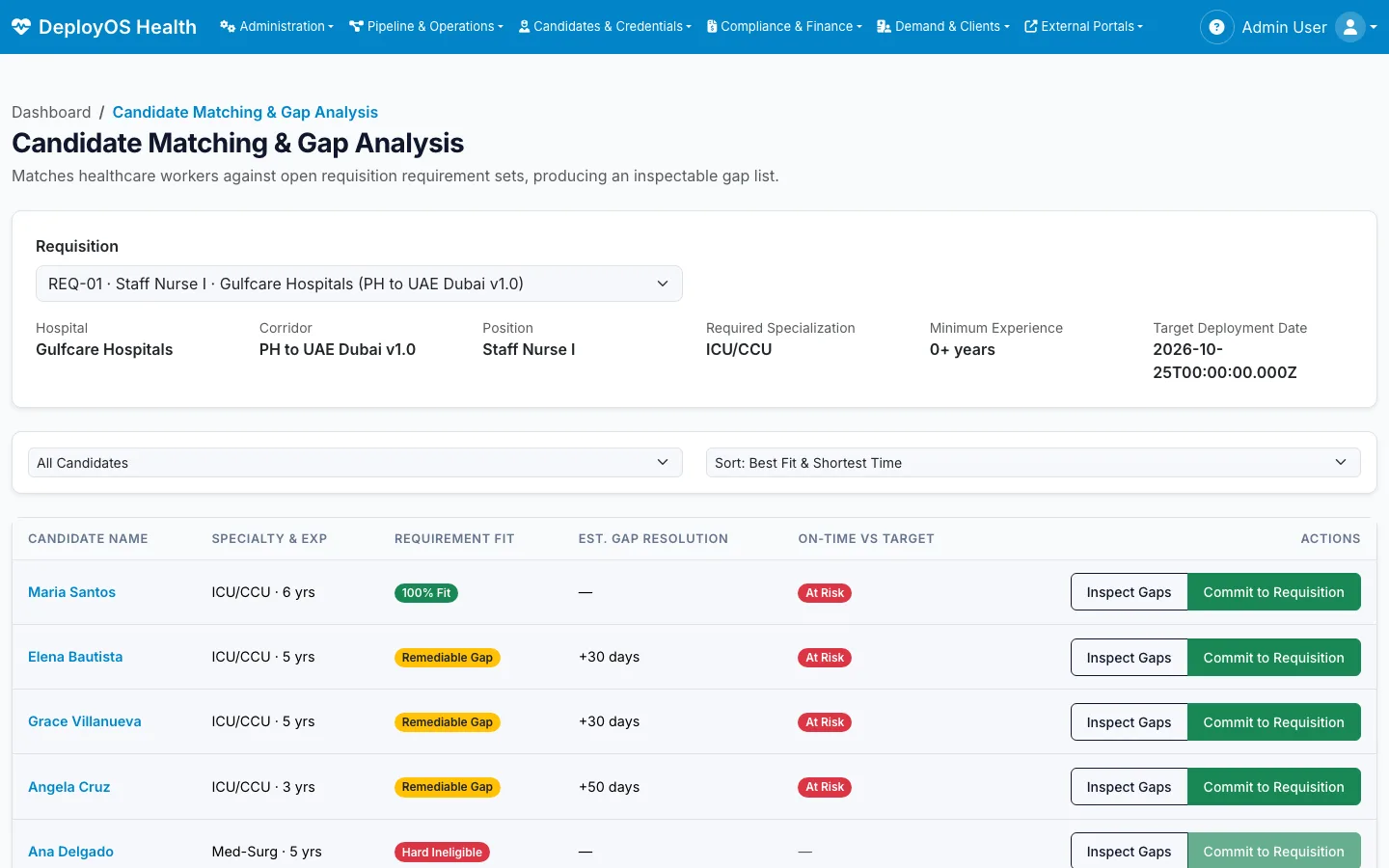Open the All Candidates filter dropdown
The height and width of the screenshot is (868, 1389).
355,463
